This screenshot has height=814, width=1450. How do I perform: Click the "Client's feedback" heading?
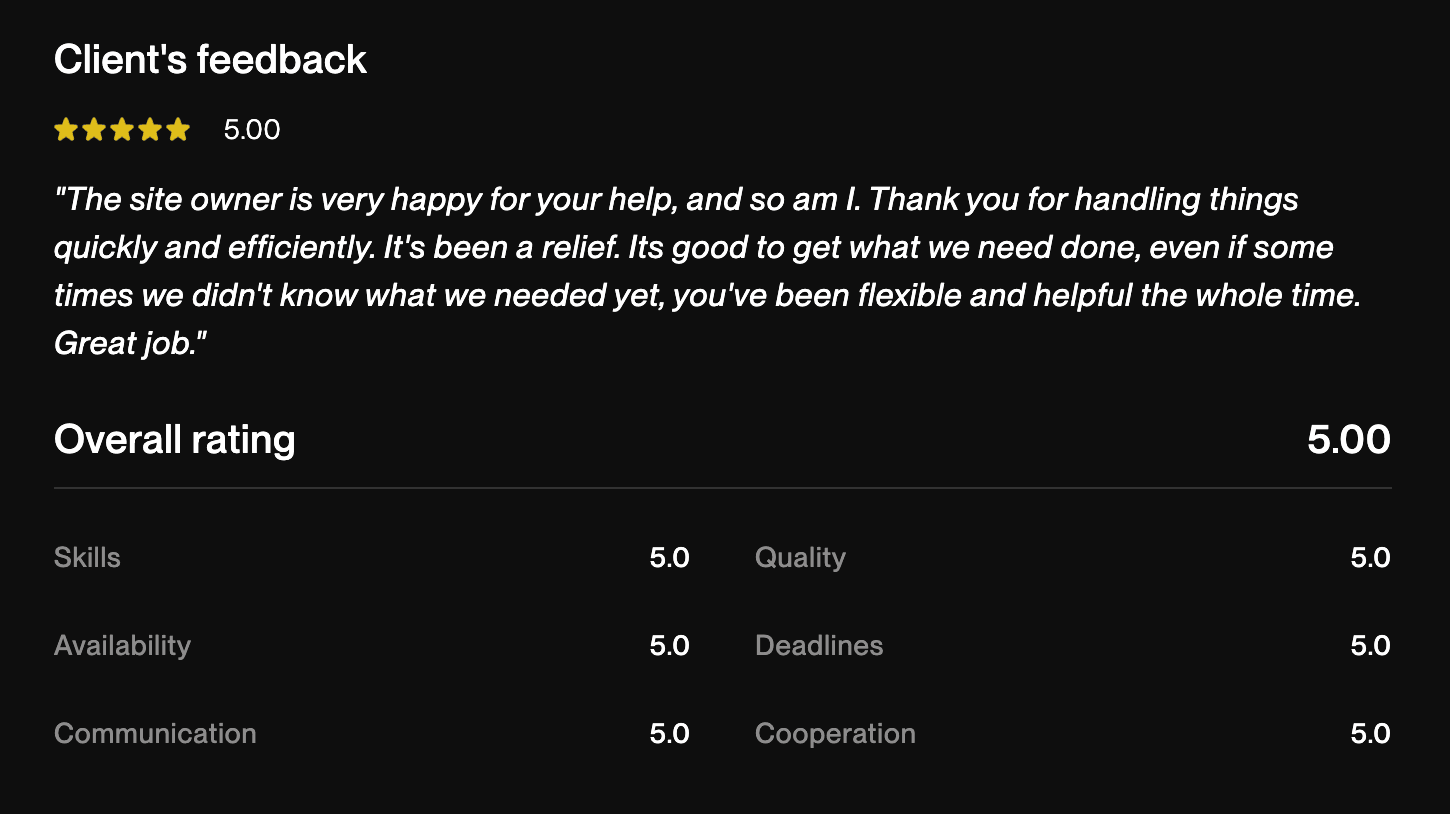210,60
